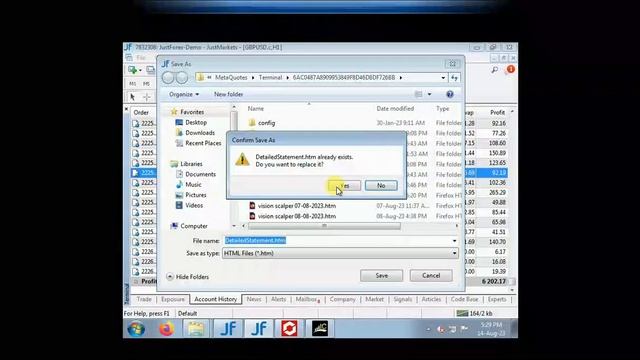Image resolution: width=640 pixels, height=360 pixels.
Task: Decline replace with No button
Action: [381, 186]
